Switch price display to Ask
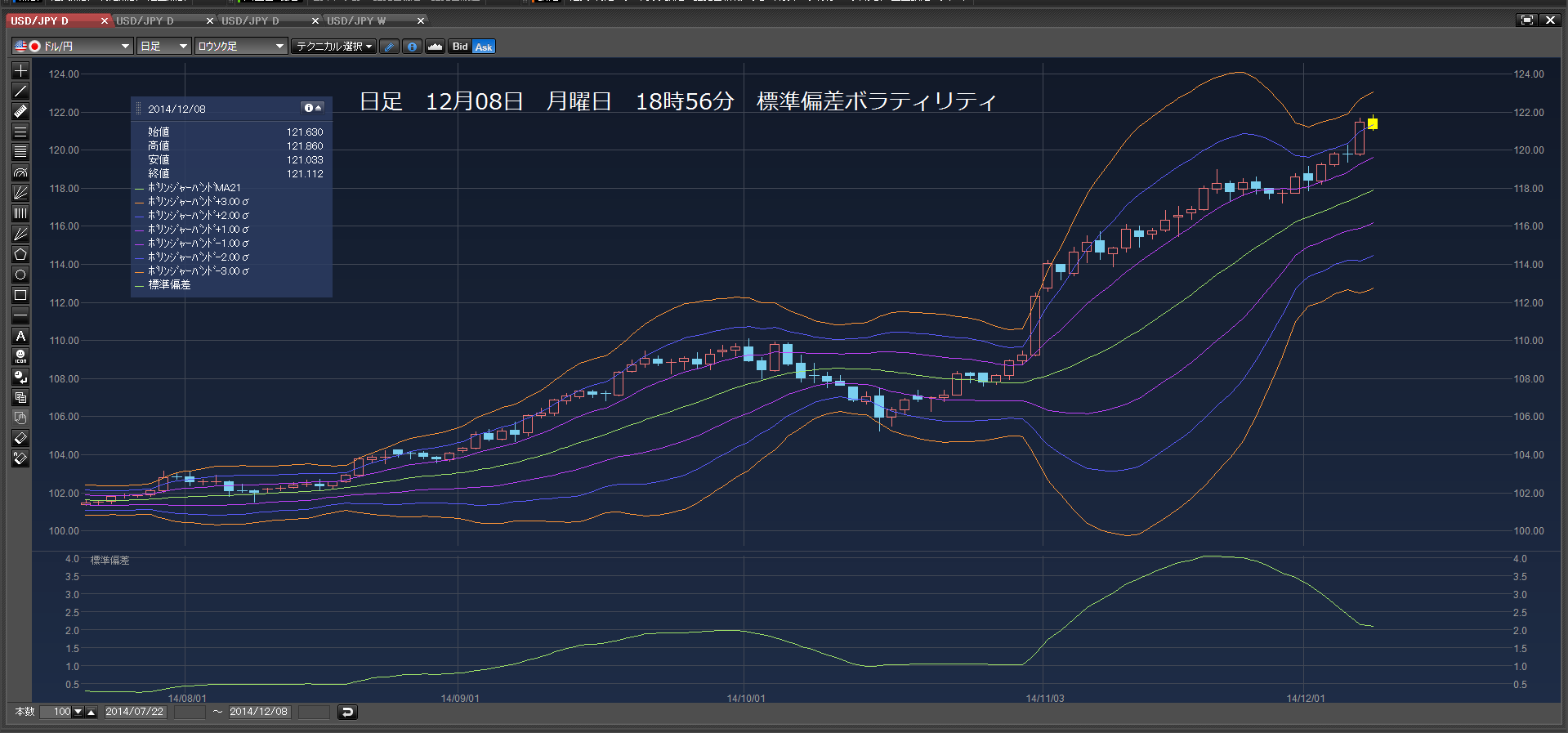 point(484,47)
